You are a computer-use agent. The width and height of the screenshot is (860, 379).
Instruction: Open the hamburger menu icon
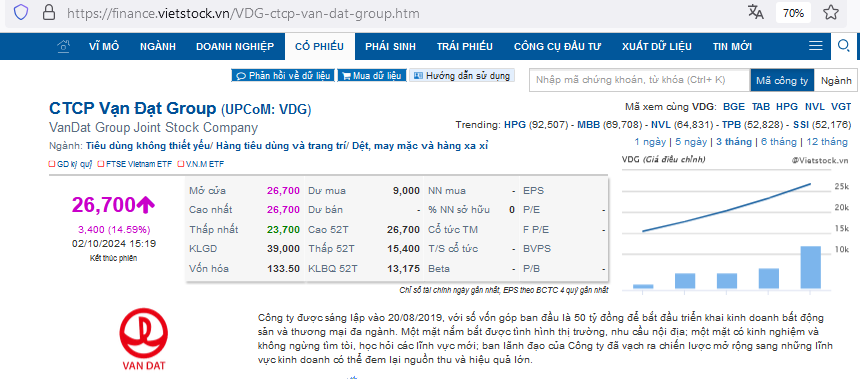(x=816, y=46)
